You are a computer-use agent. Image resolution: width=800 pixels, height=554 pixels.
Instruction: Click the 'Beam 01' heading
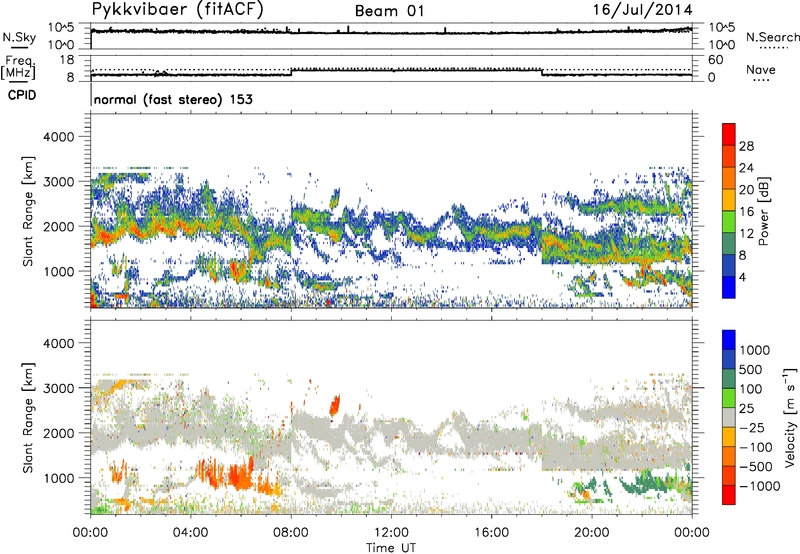[x=389, y=11]
